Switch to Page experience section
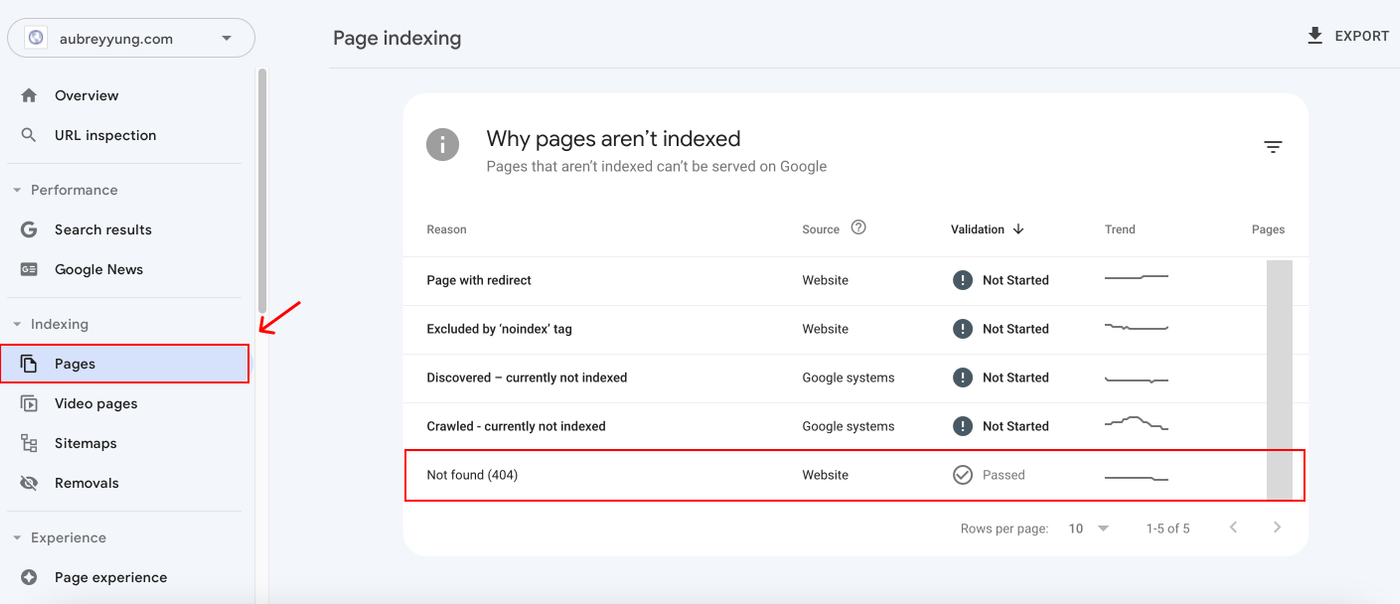 (110, 577)
